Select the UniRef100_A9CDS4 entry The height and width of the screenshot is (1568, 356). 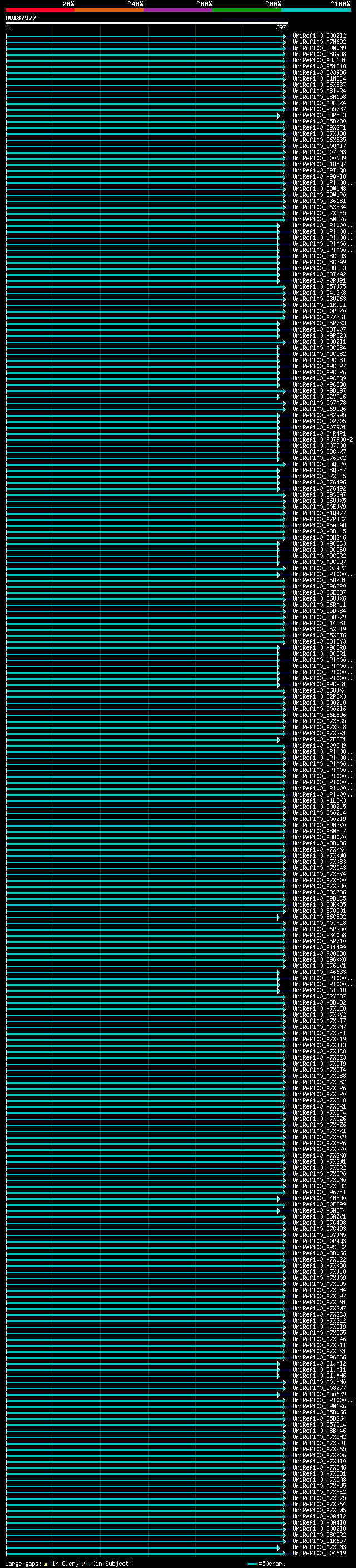pyautogui.click(x=319, y=348)
